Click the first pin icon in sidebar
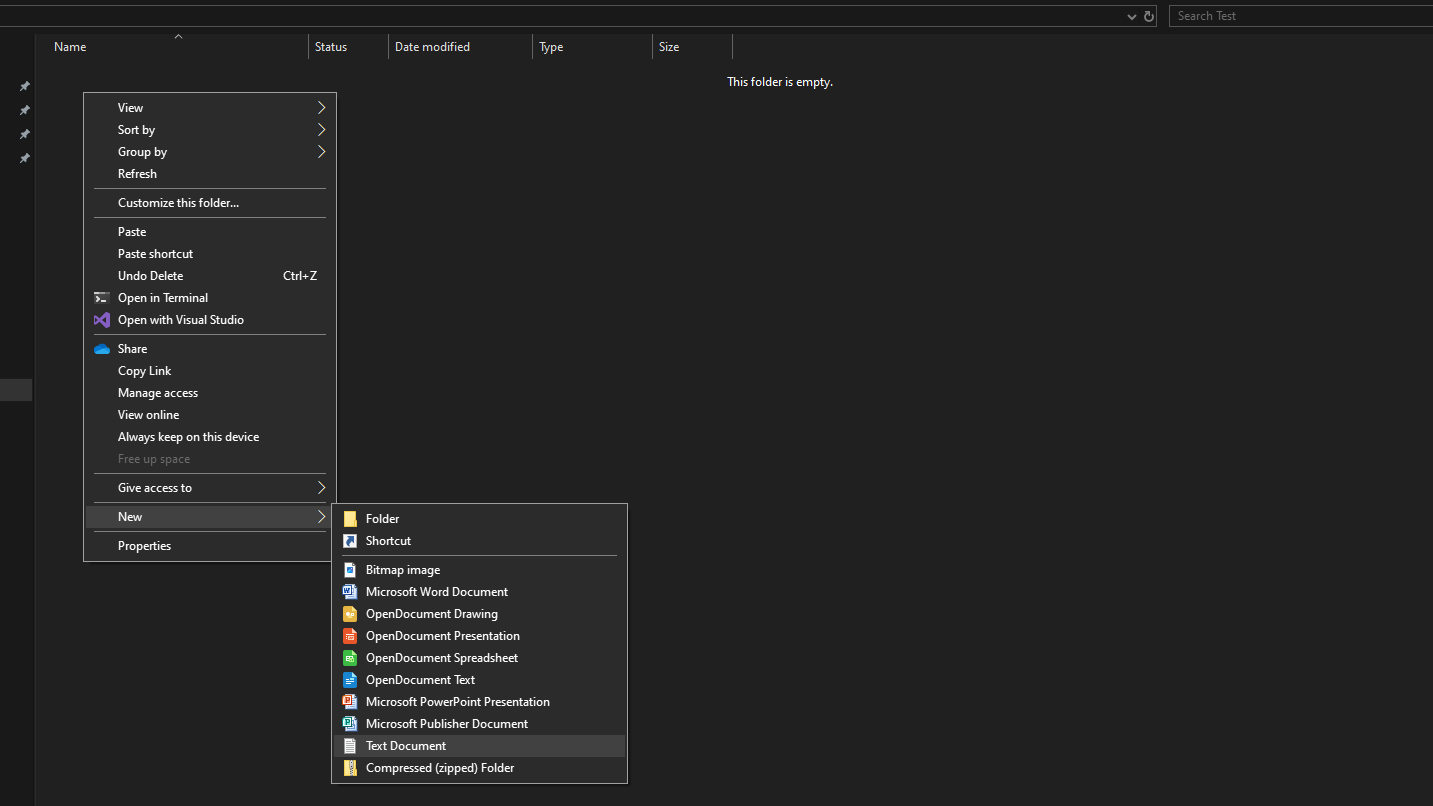Screen dimensions: 1433x806 25,86
